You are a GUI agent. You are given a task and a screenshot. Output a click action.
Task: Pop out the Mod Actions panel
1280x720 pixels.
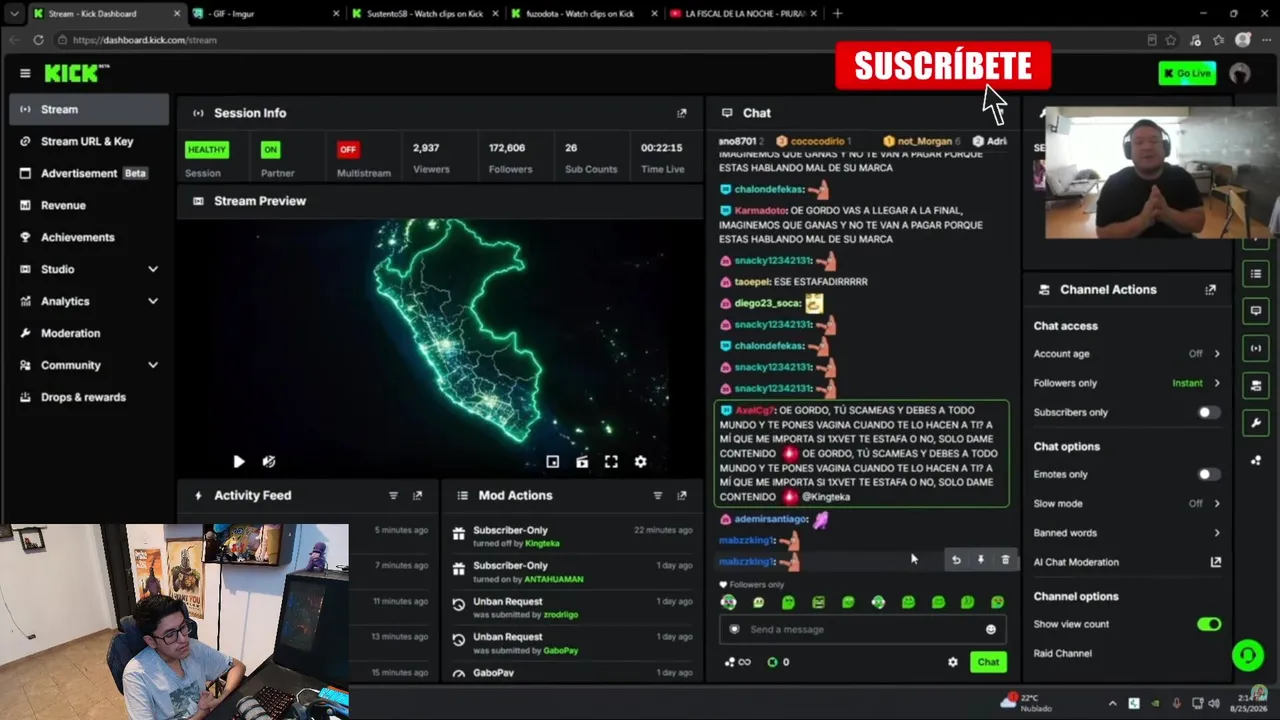coord(682,495)
